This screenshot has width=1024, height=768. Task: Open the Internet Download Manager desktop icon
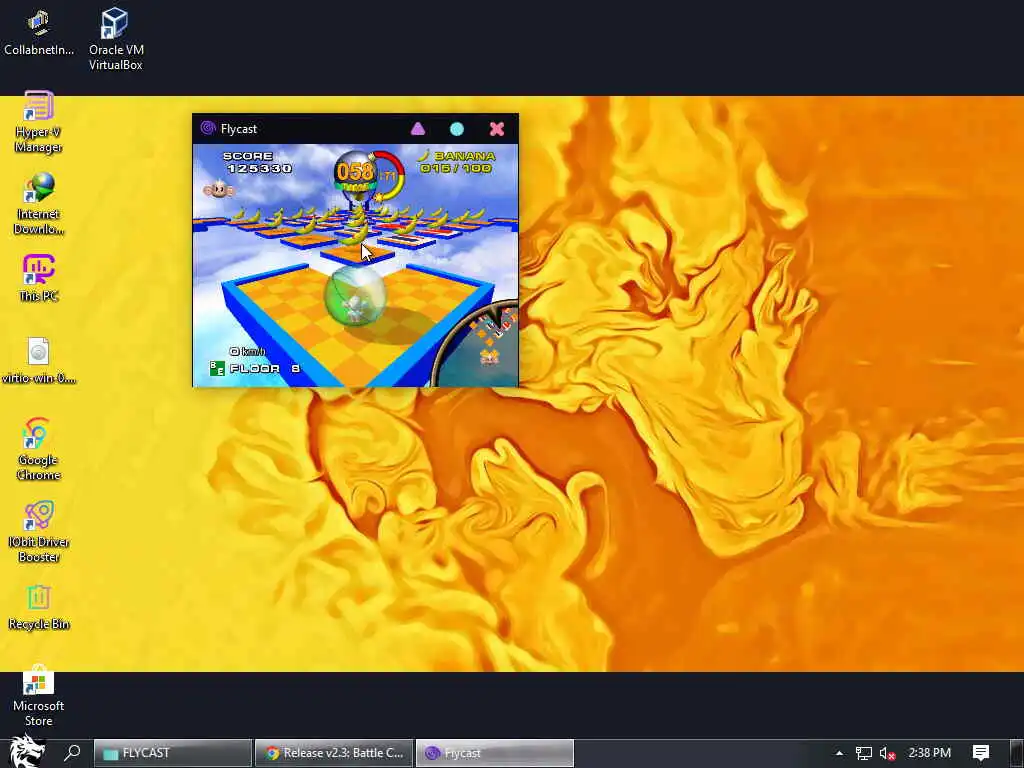(39, 204)
